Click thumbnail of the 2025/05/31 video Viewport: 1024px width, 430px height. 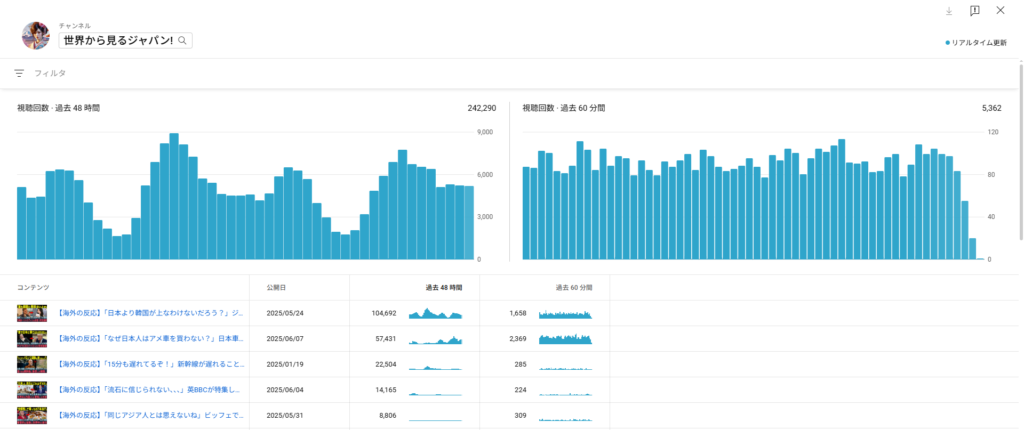pyautogui.click(x=32, y=415)
